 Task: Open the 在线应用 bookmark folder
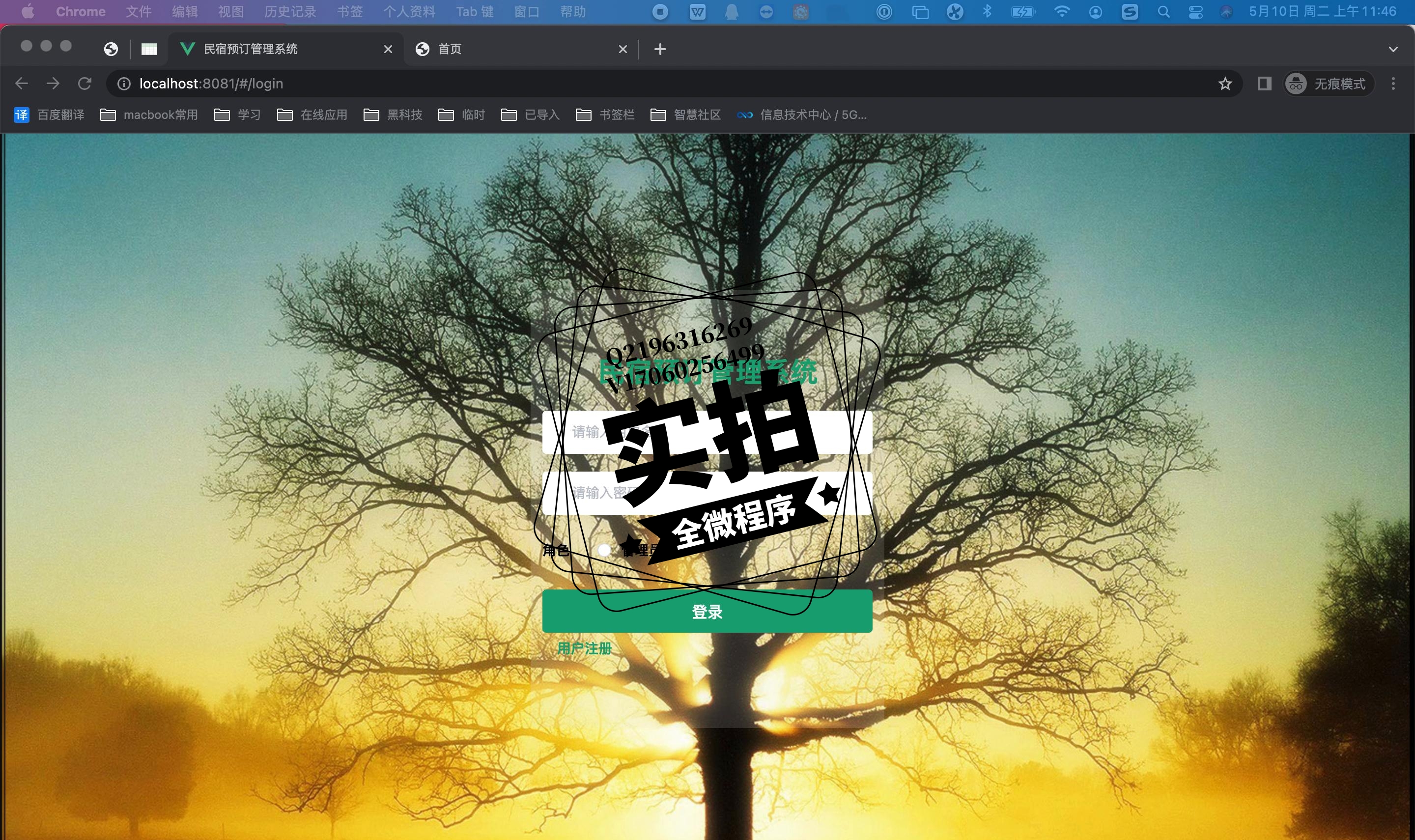[312, 115]
